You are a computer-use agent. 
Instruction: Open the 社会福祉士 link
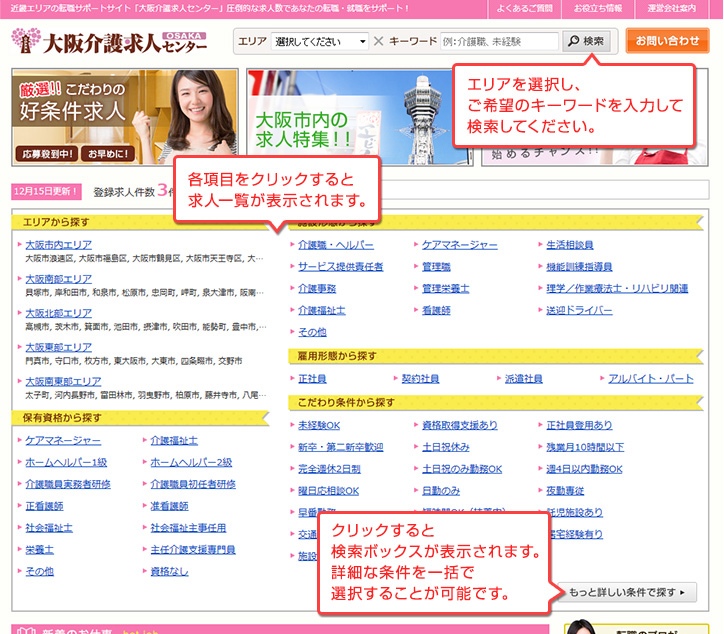point(49,527)
